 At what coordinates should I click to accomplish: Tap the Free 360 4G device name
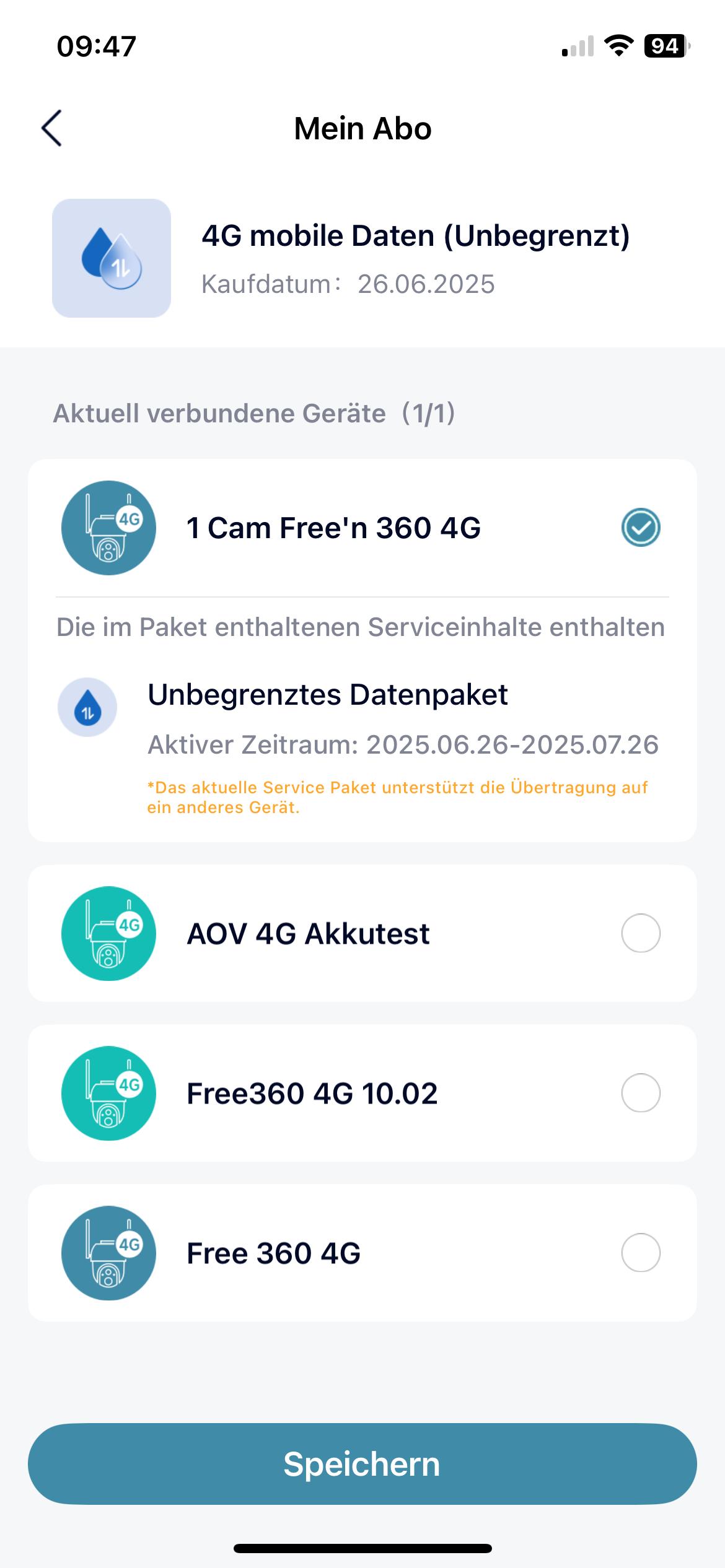(273, 1253)
